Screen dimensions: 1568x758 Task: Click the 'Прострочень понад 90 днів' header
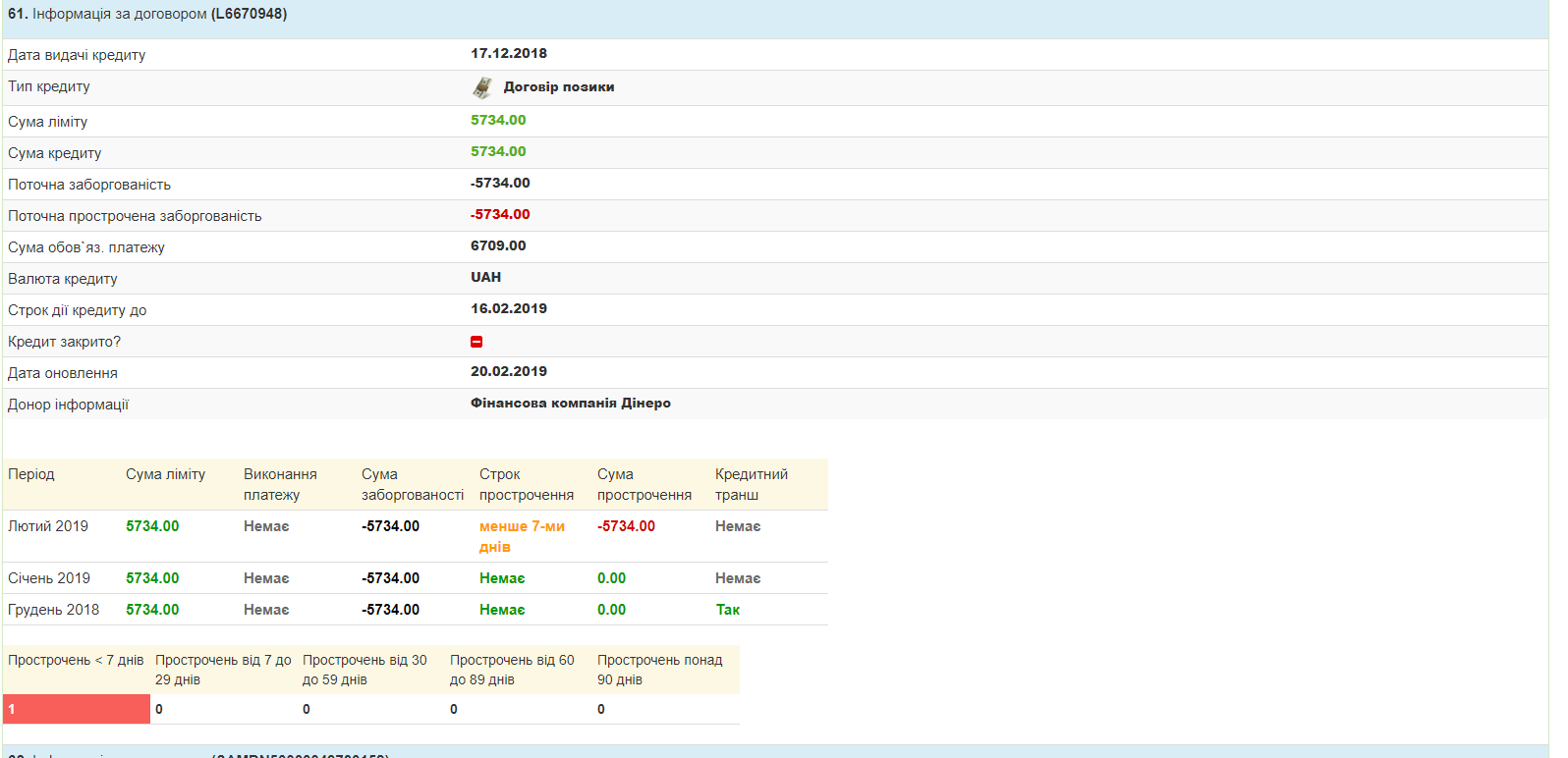pos(659,670)
